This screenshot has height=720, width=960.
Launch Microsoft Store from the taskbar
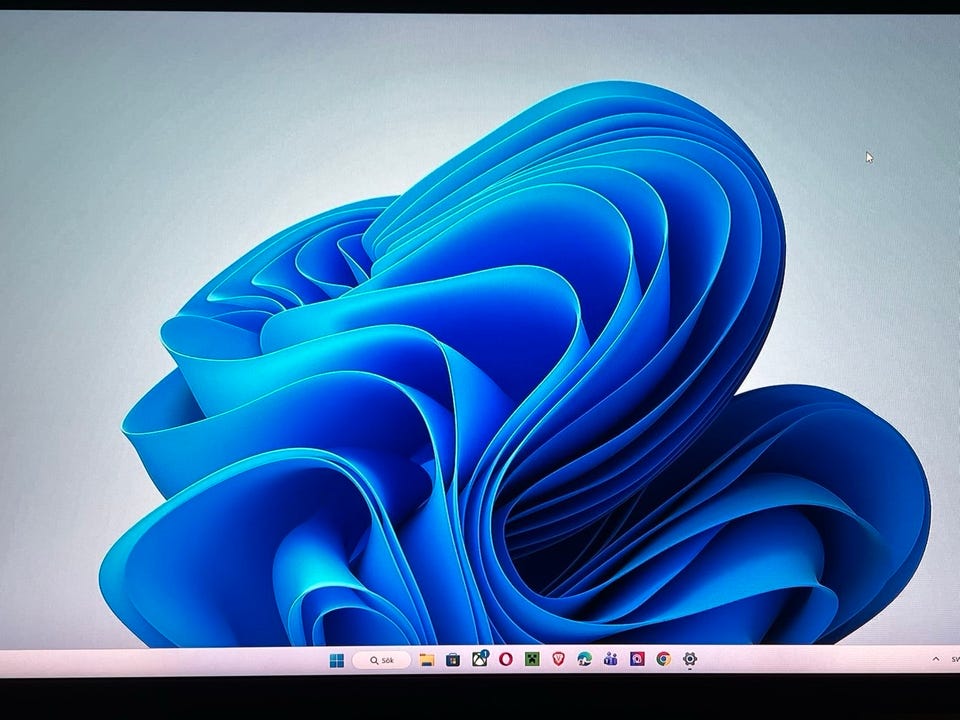453,660
